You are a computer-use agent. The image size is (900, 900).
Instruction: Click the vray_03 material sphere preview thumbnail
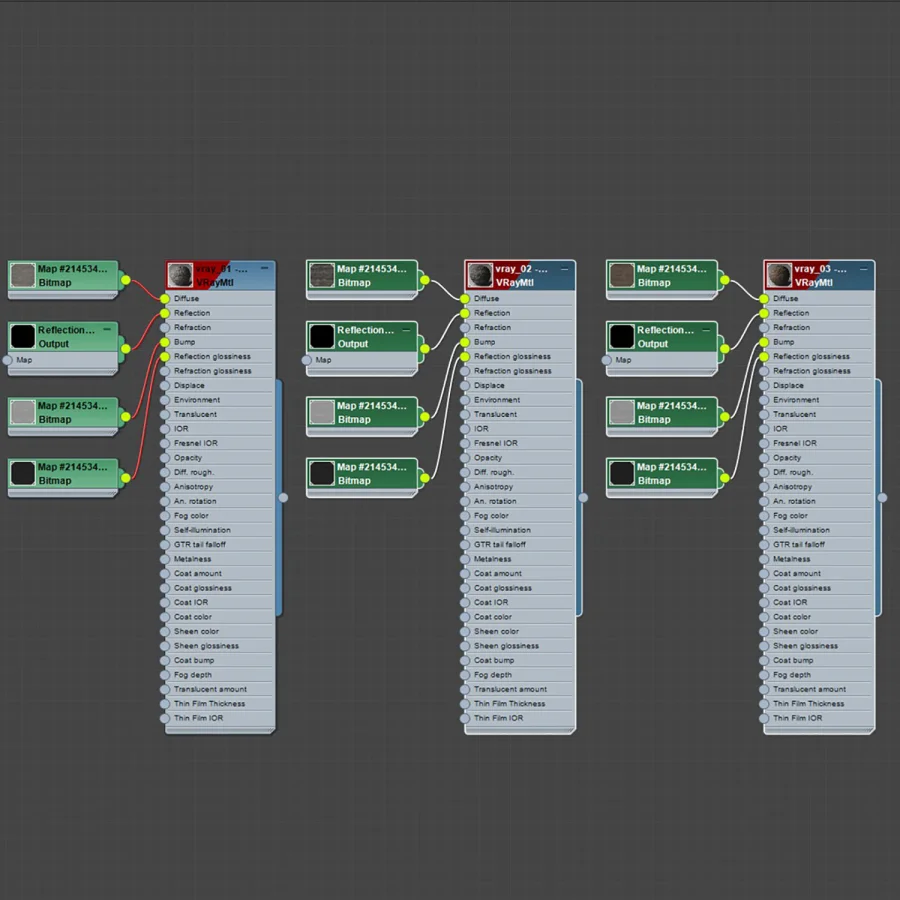[779, 276]
